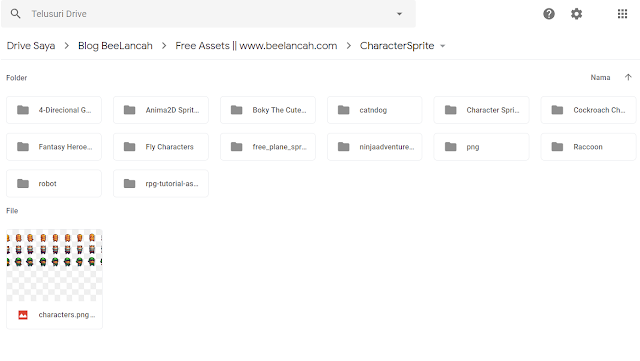Viewport: 640px width, 361px height.
Task: Select the Boky The Cute... folder icon
Action: (237, 110)
